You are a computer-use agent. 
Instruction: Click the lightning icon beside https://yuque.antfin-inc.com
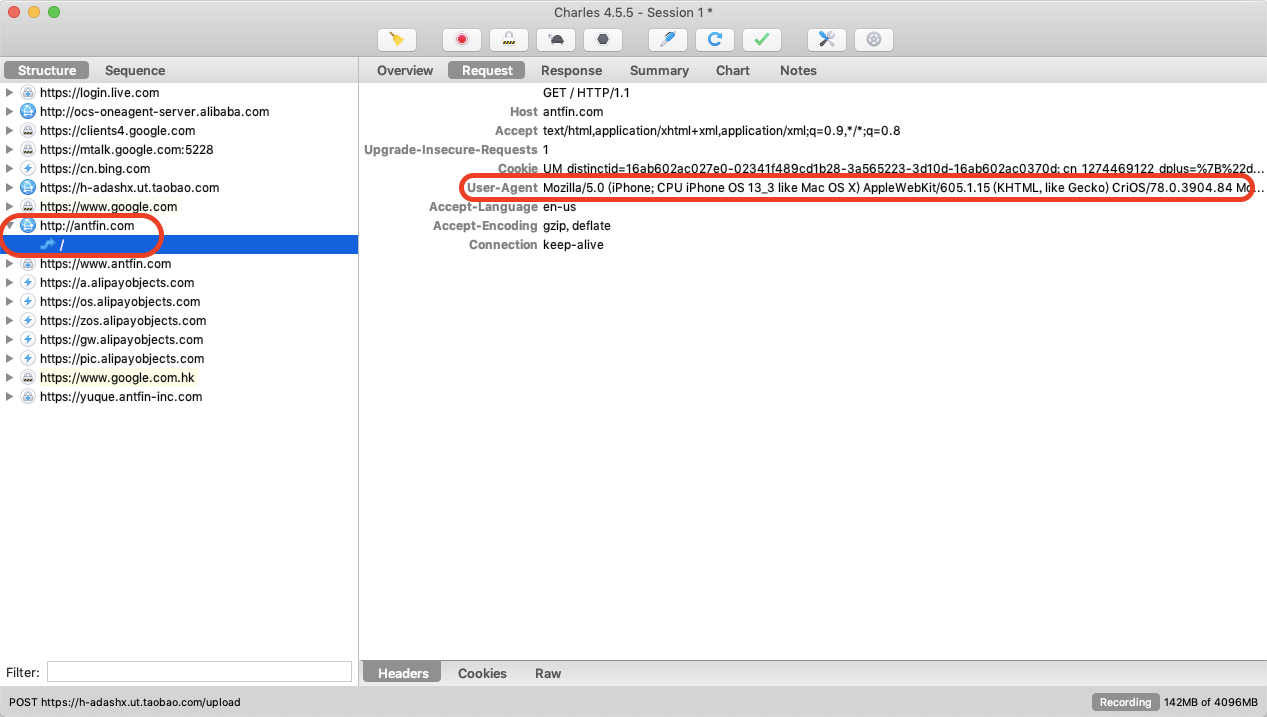pyautogui.click(x=28, y=397)
